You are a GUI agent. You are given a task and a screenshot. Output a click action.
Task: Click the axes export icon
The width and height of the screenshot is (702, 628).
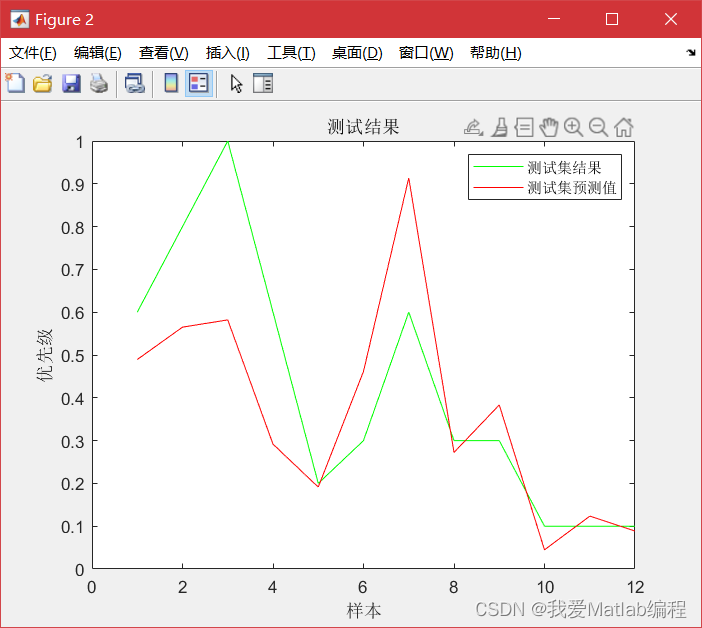tap(473, 128)
